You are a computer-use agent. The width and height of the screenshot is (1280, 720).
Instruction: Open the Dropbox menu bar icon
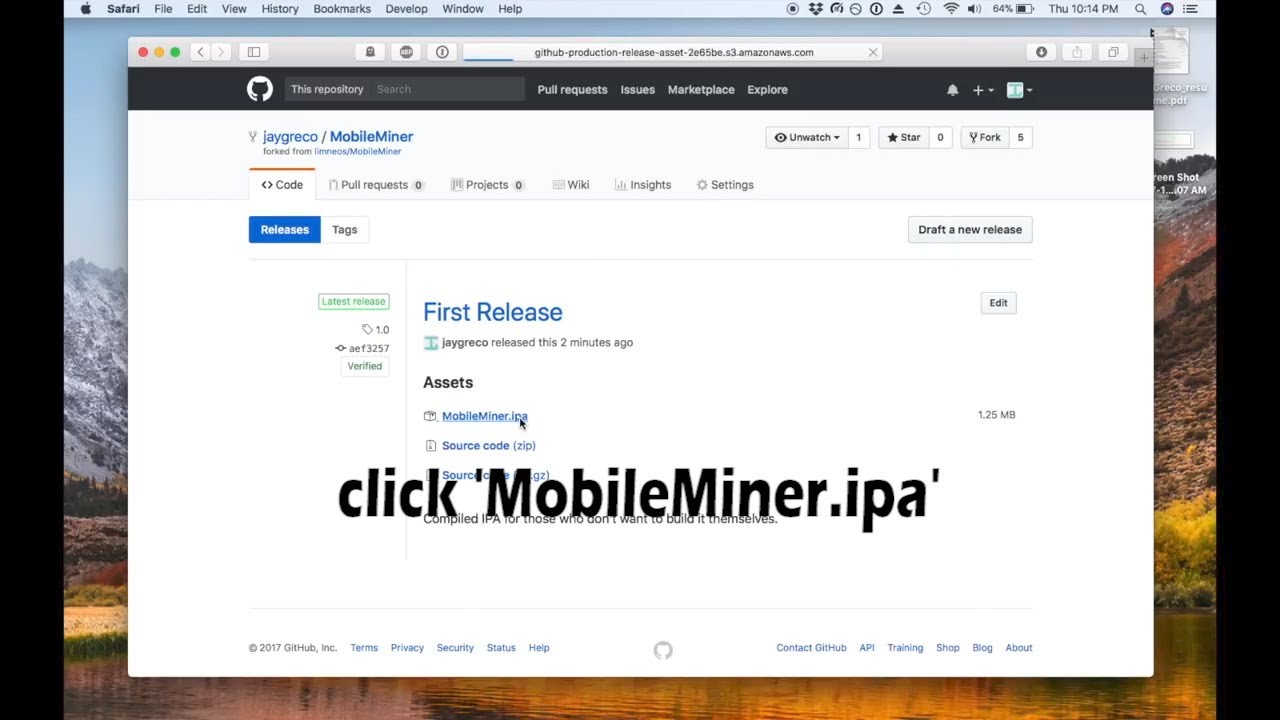pyautogui.click(x=815, y=9)
